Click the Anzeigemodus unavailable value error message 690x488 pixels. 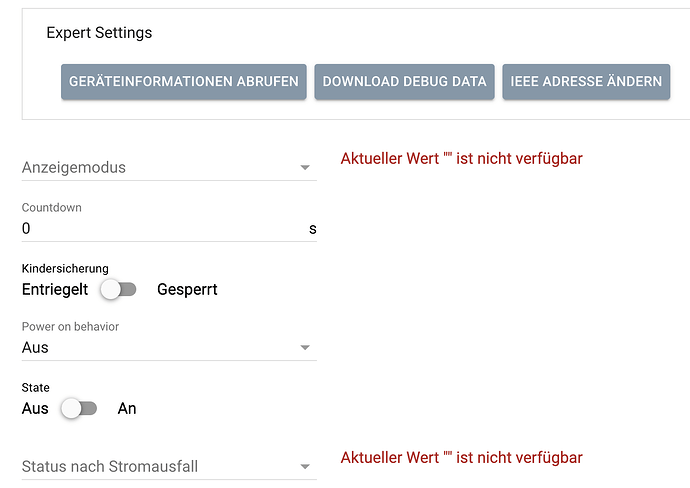coord(462,159)
